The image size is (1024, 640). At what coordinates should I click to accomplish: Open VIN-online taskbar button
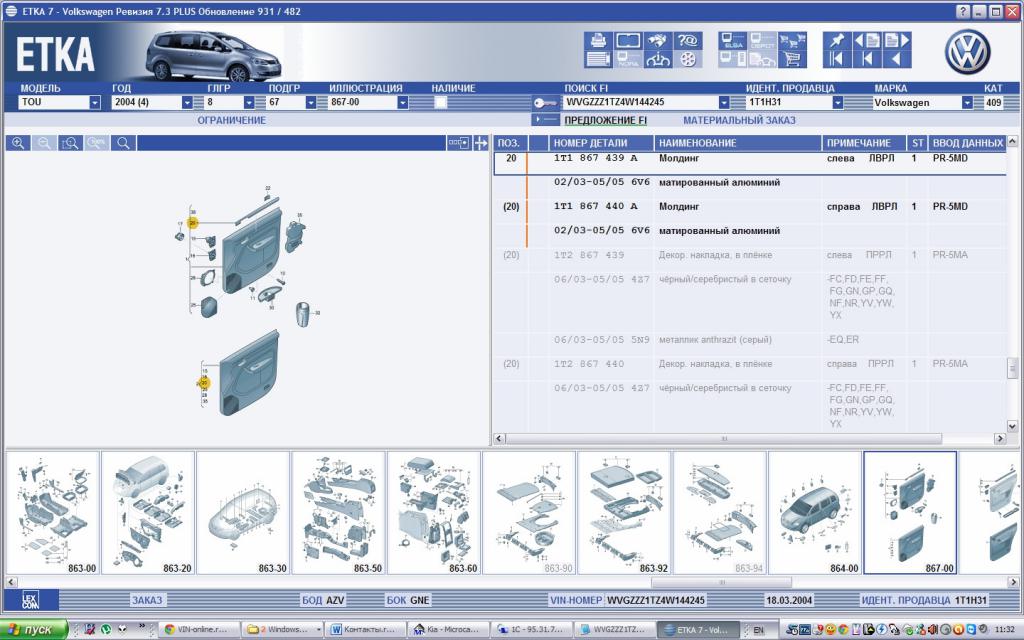(199, 630)
